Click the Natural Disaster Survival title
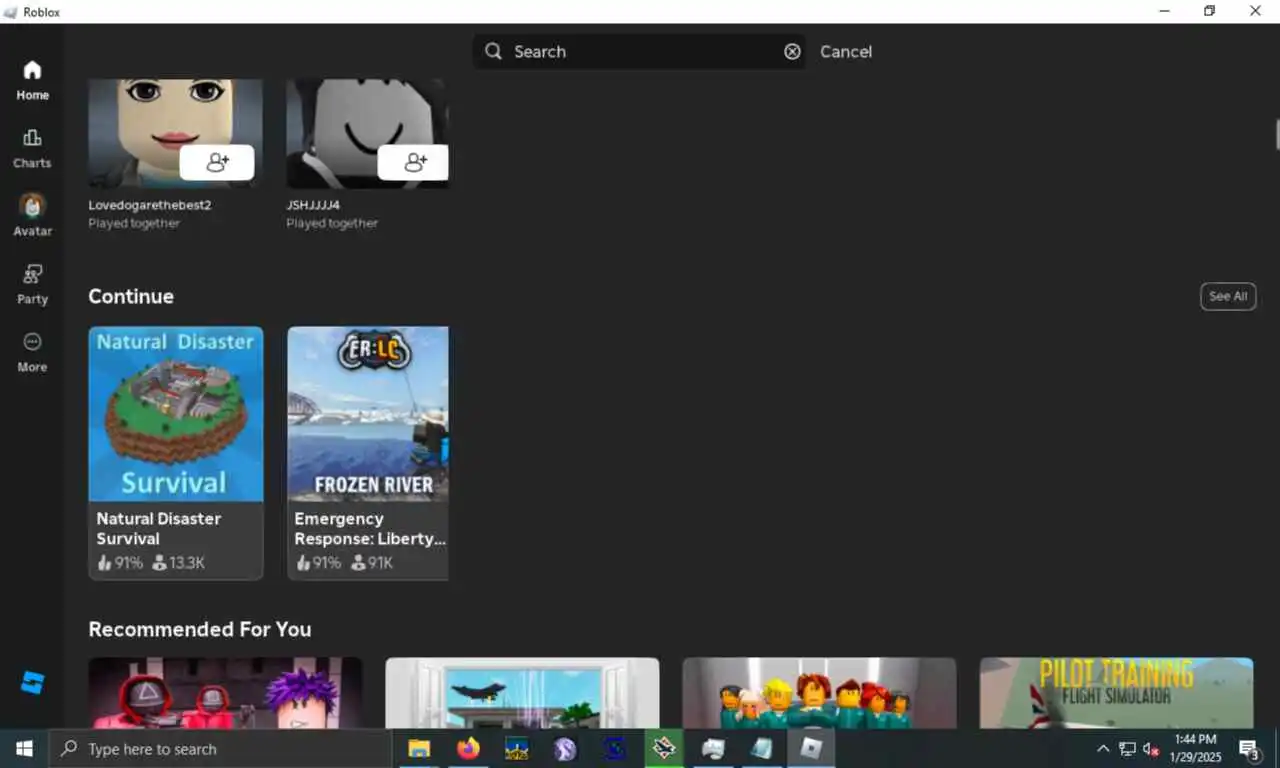This screenshot has height=768, width=1280. pos(158,528)
